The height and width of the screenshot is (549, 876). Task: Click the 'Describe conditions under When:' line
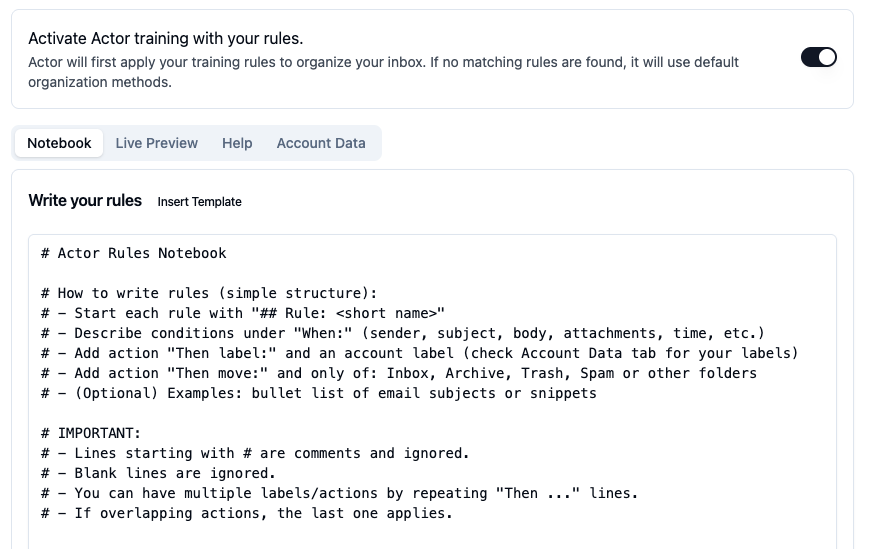tap(402, 333)
